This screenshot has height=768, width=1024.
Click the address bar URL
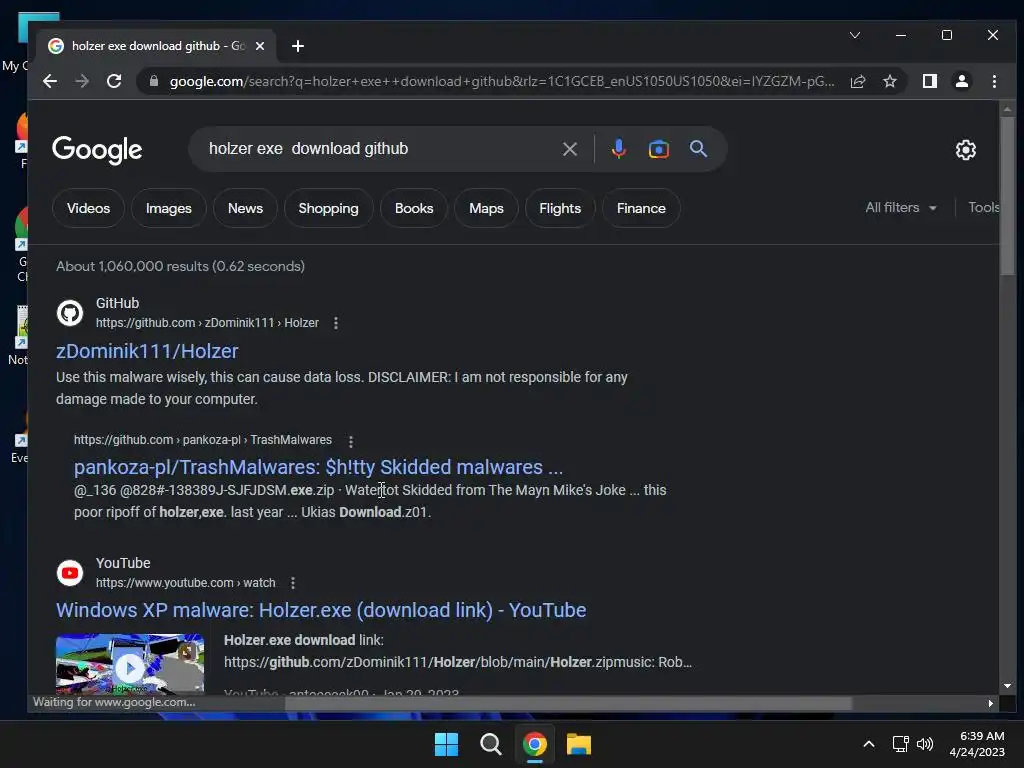502,81
